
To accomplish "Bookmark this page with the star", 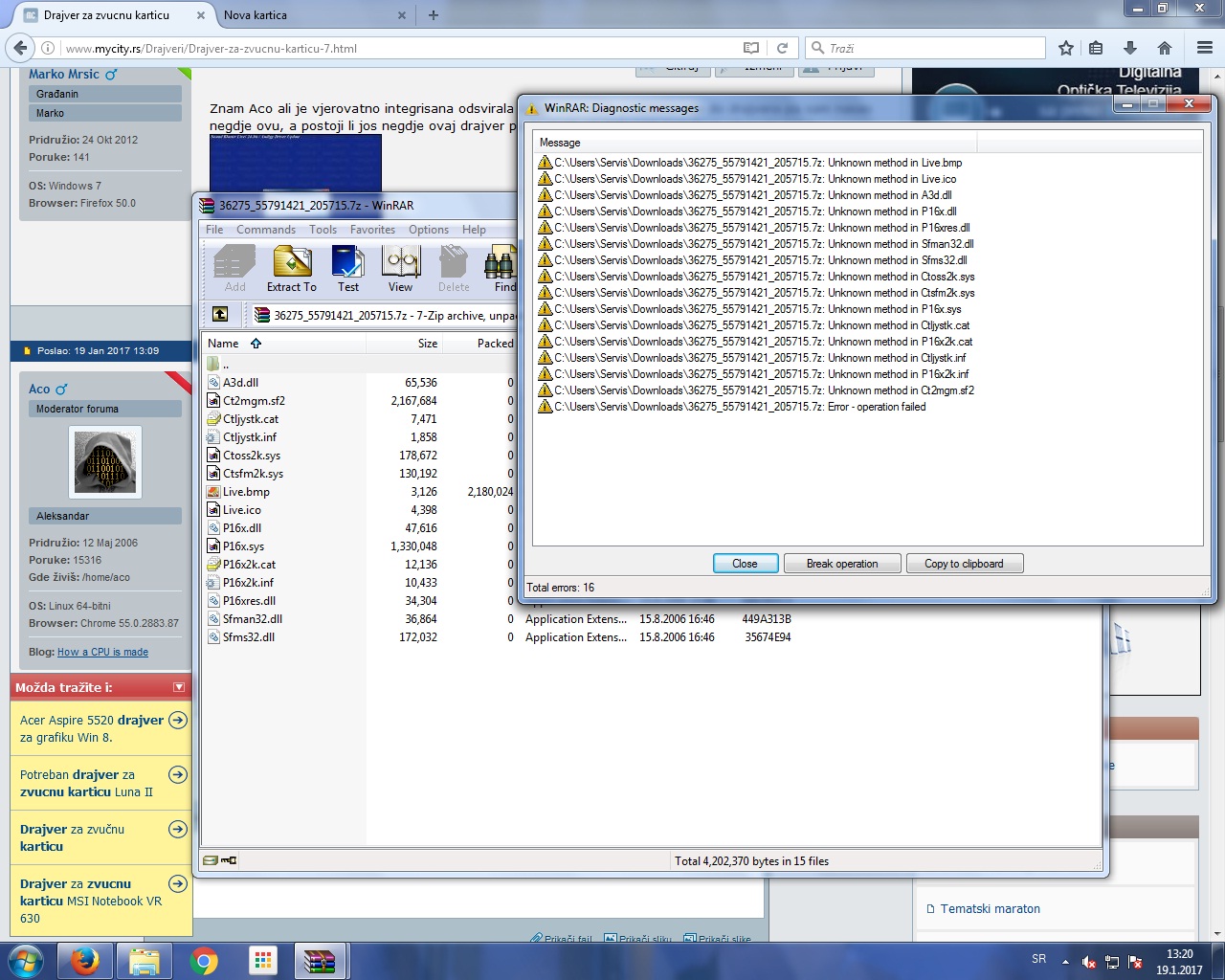I will [1066, 48].
